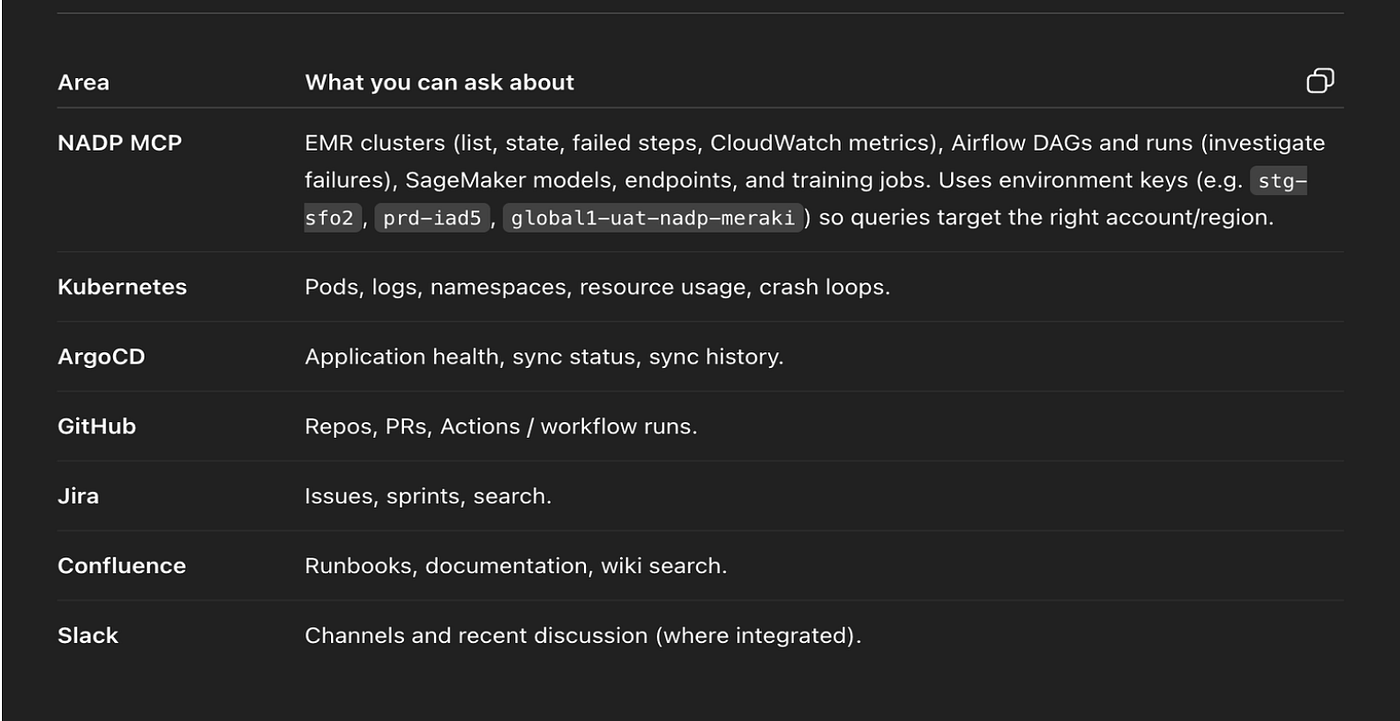Image resolution: width=1400 pixels, height=721 pixels.
Task: Click the GitHub area label
Action: coord(97,426)
